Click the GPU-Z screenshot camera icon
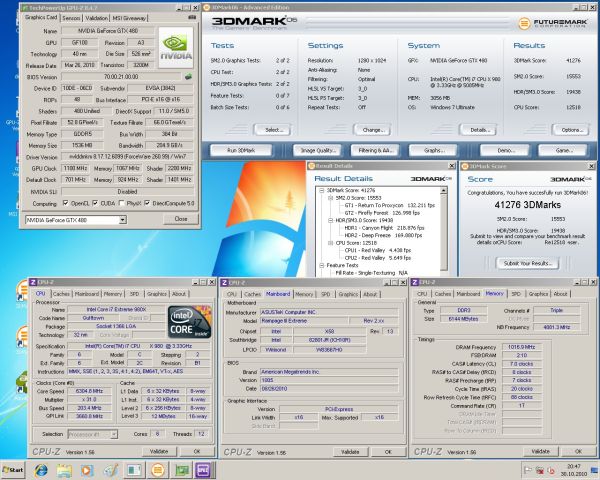The height and width of the screenshot is (480, 600). [x=192, y=18]
